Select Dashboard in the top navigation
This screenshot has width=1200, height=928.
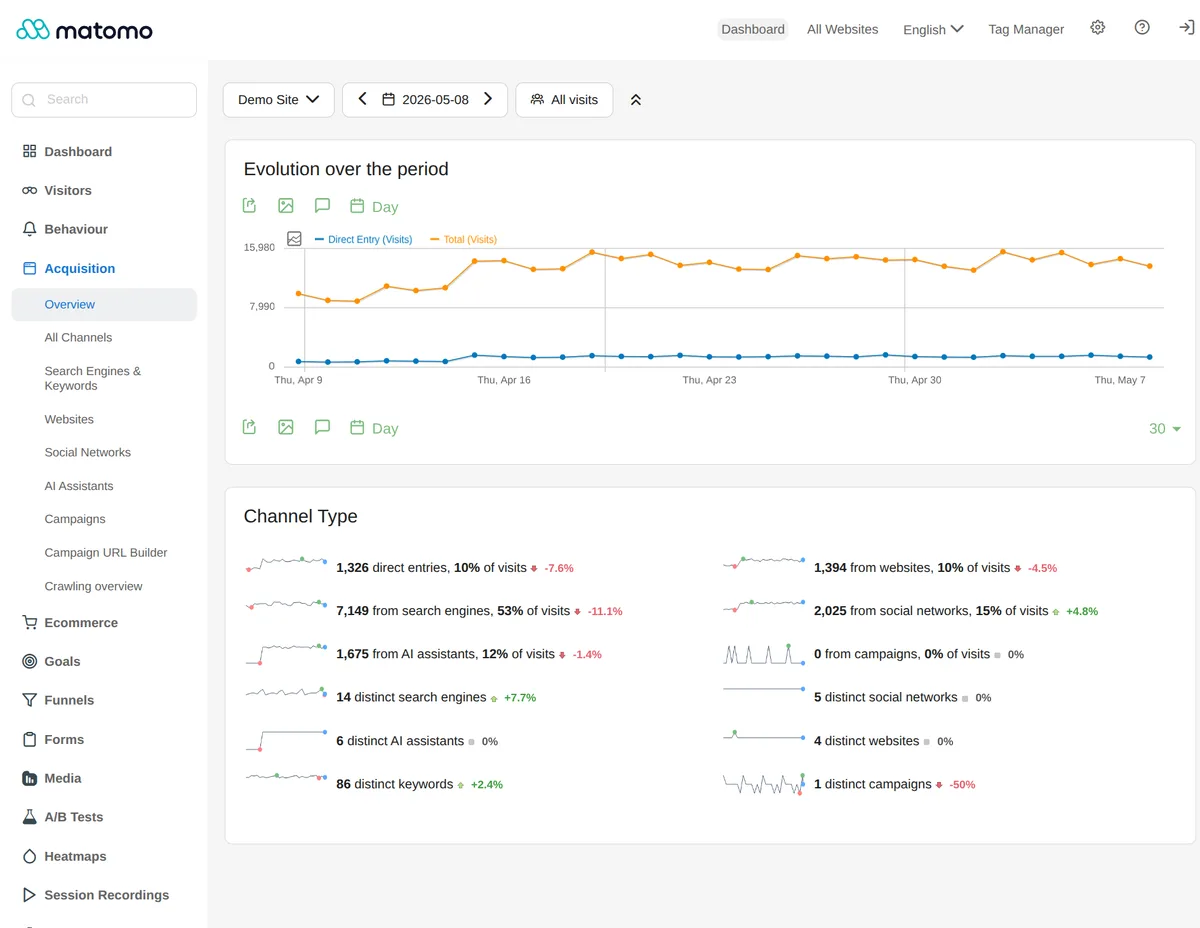pos(753,29)
